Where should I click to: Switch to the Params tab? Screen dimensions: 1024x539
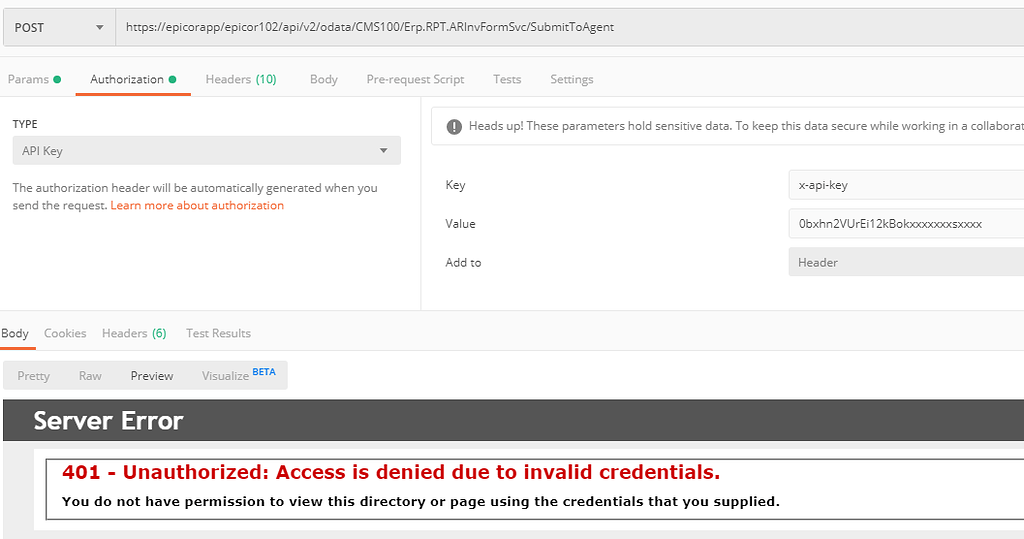[34, 79]
